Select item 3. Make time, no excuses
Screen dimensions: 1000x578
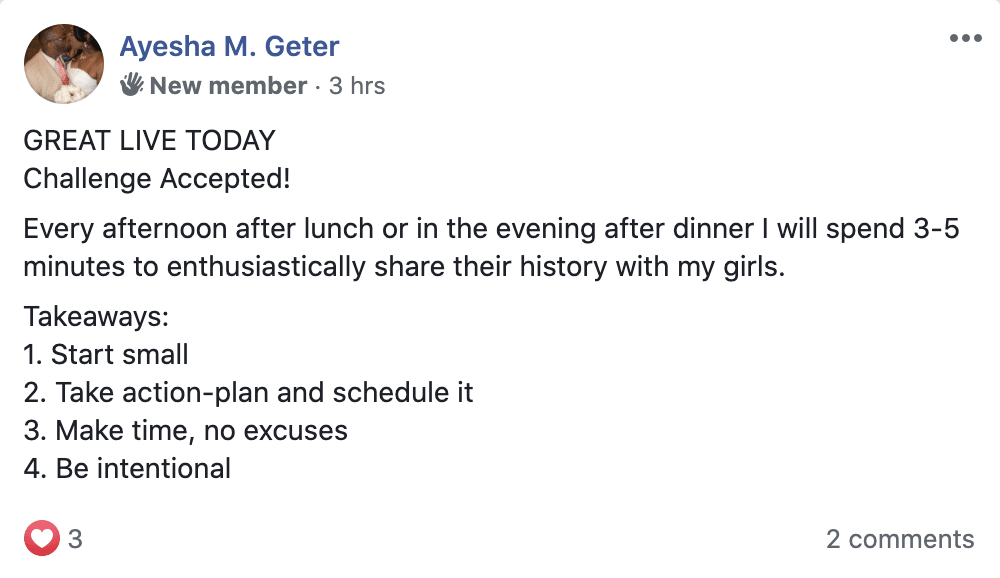click(186, 431)
